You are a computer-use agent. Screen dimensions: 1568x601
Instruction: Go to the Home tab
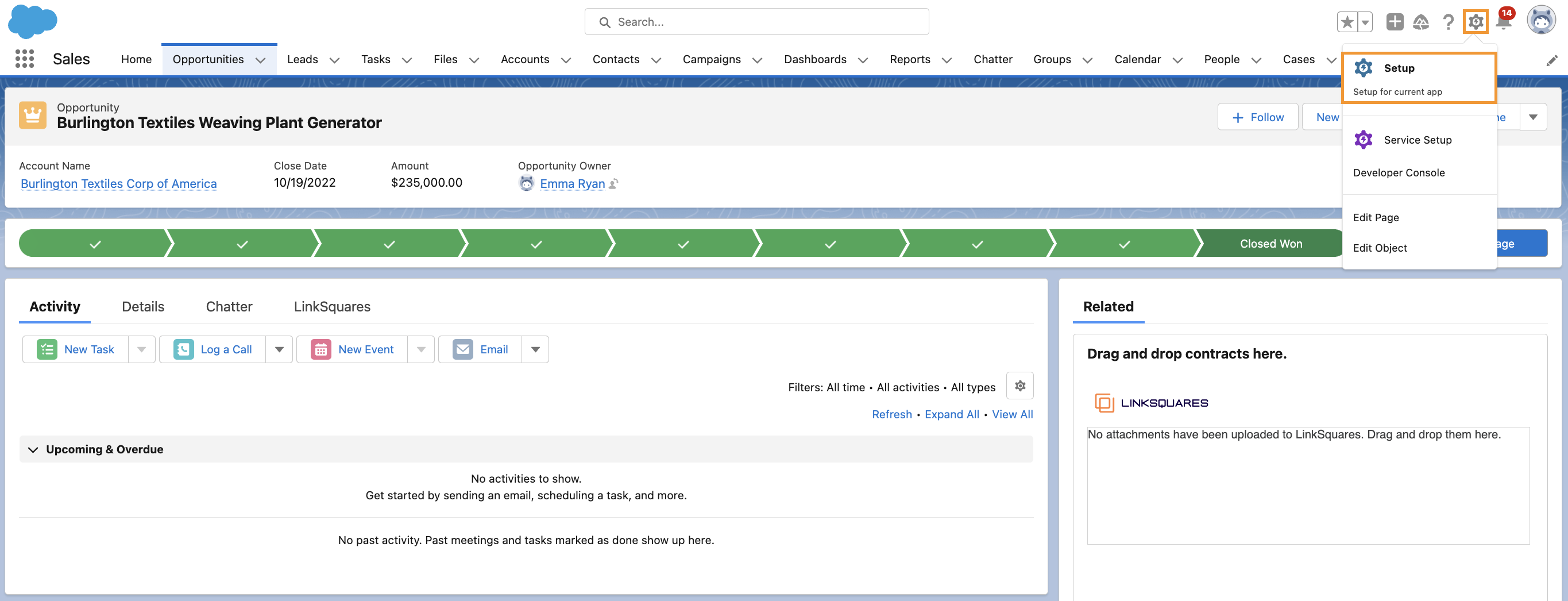point(136,59)
